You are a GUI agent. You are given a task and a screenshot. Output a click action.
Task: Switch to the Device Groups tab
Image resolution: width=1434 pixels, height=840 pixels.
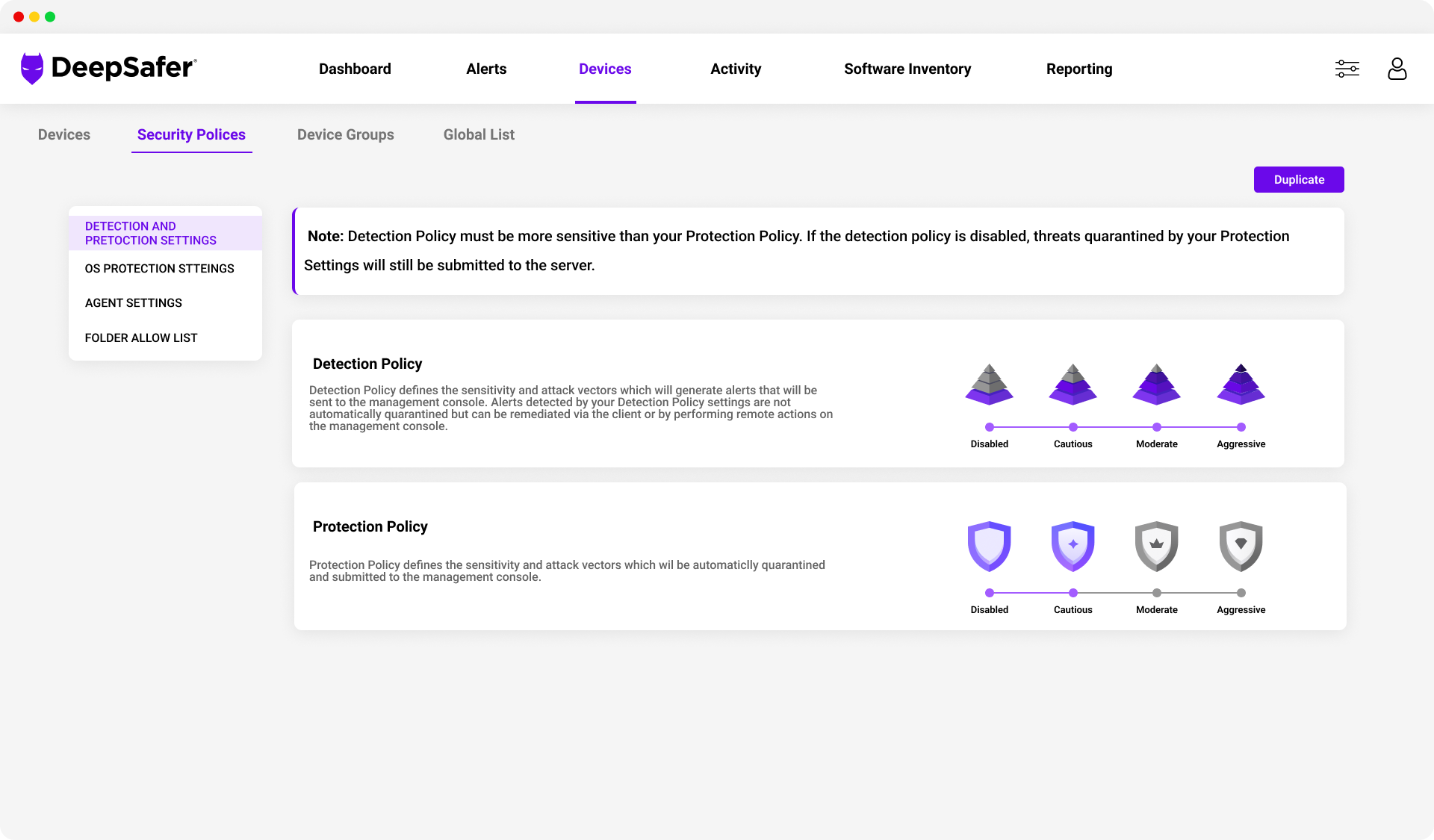point(345,134)
